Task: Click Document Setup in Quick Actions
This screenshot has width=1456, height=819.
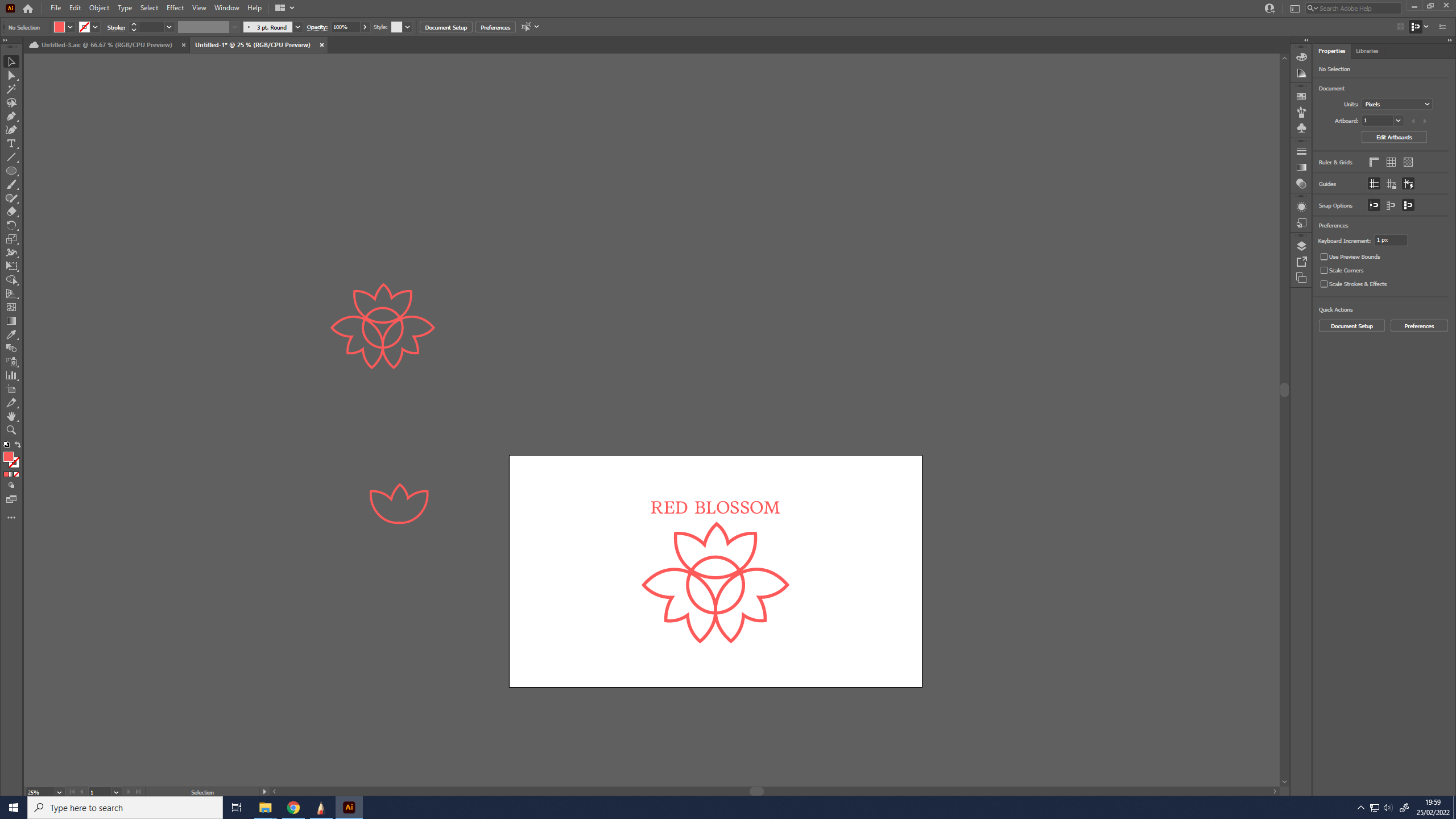Action: 1351,326
